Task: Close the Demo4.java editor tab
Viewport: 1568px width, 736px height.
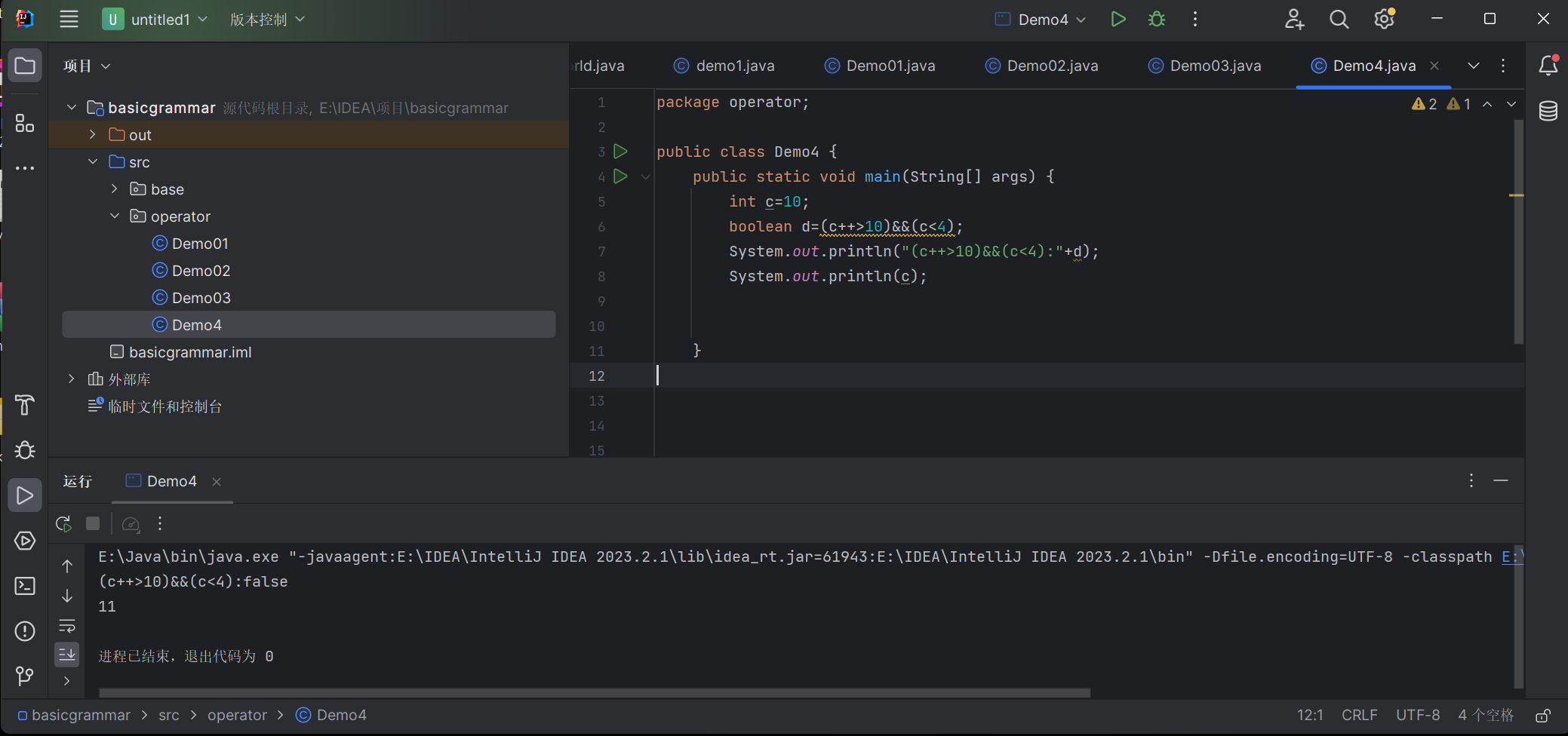Action: [x=1434, y=66]
